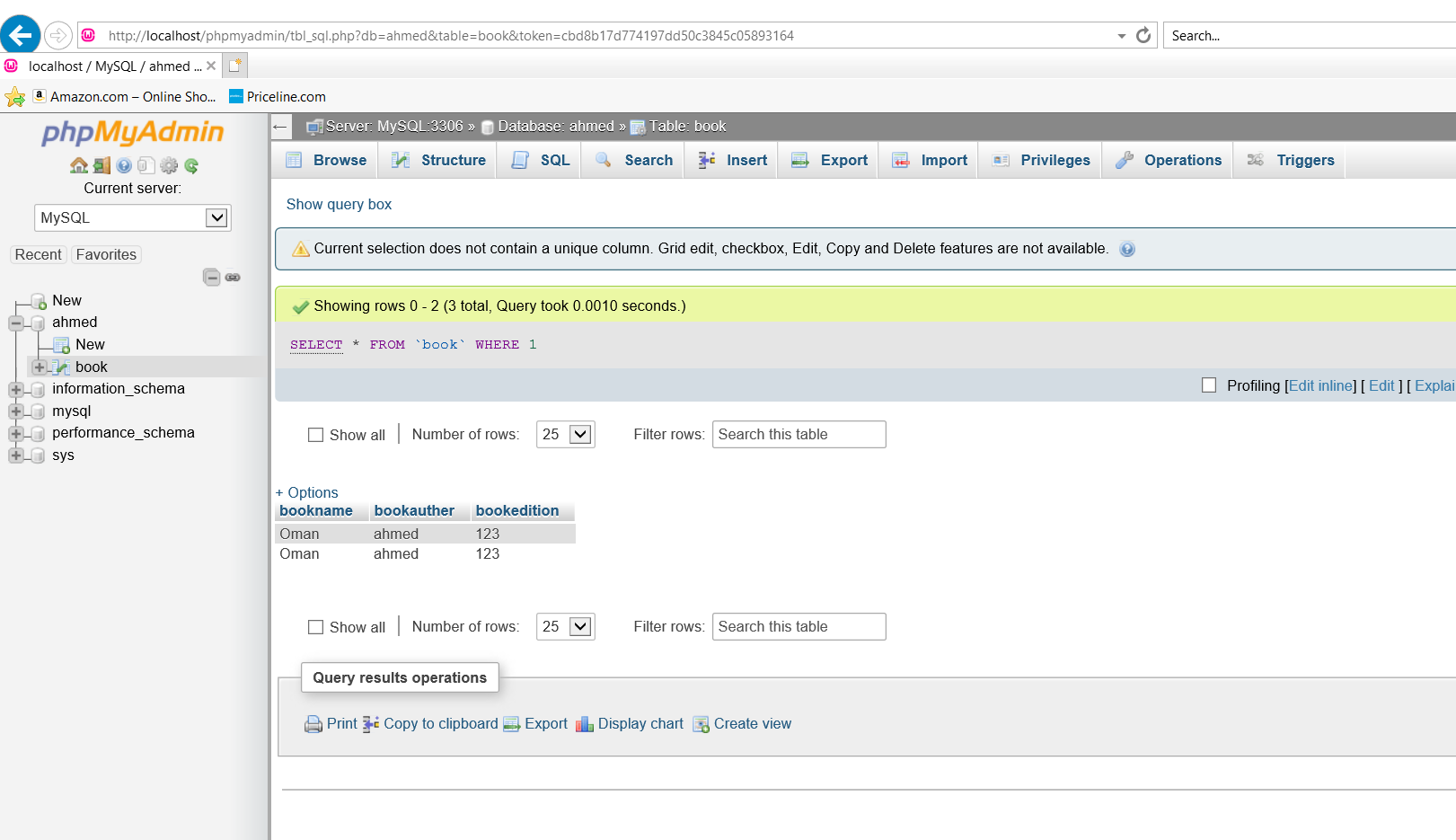Screen dimensions: 1456x840
Task: Click the Export link in query results operations
Action: [545, 724]
